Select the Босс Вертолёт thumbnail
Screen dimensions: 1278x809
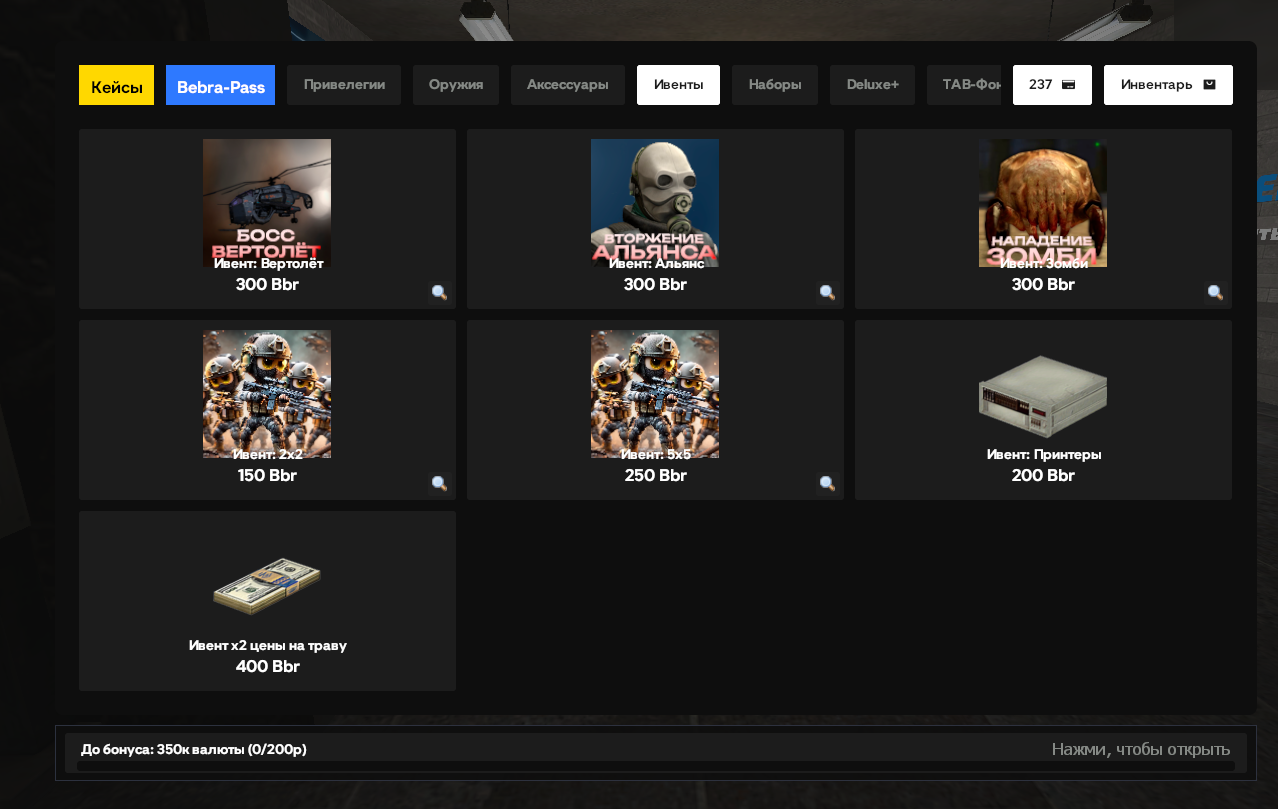(267, 203)
